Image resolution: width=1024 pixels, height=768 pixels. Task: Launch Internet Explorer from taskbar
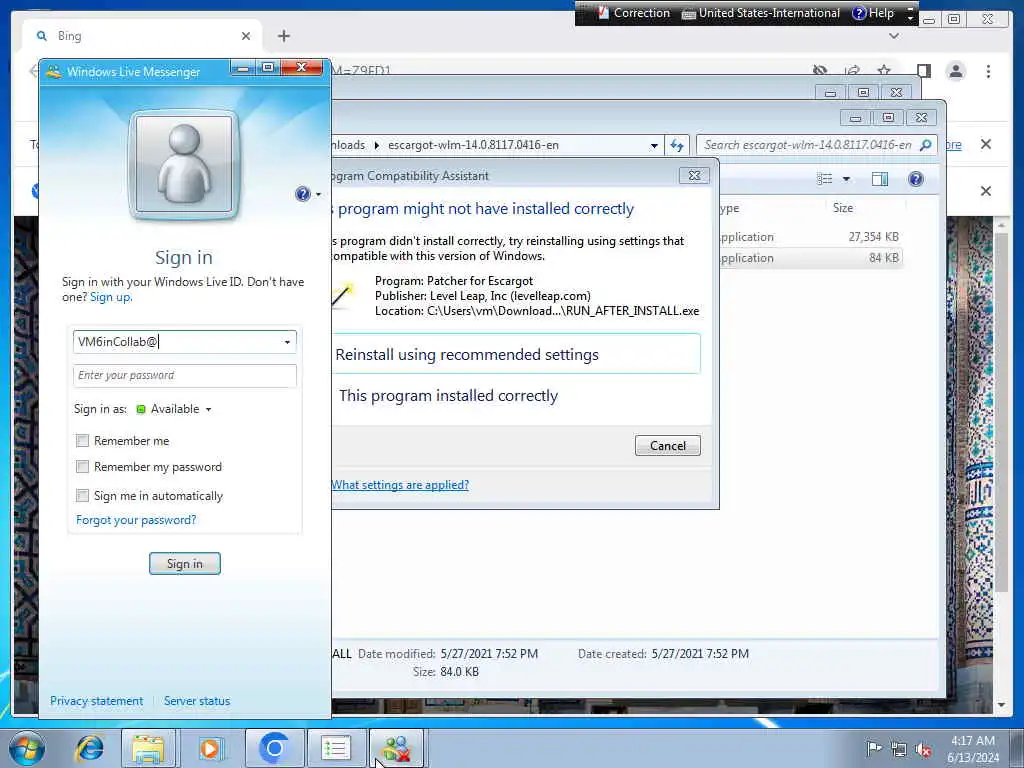(89, 748)
